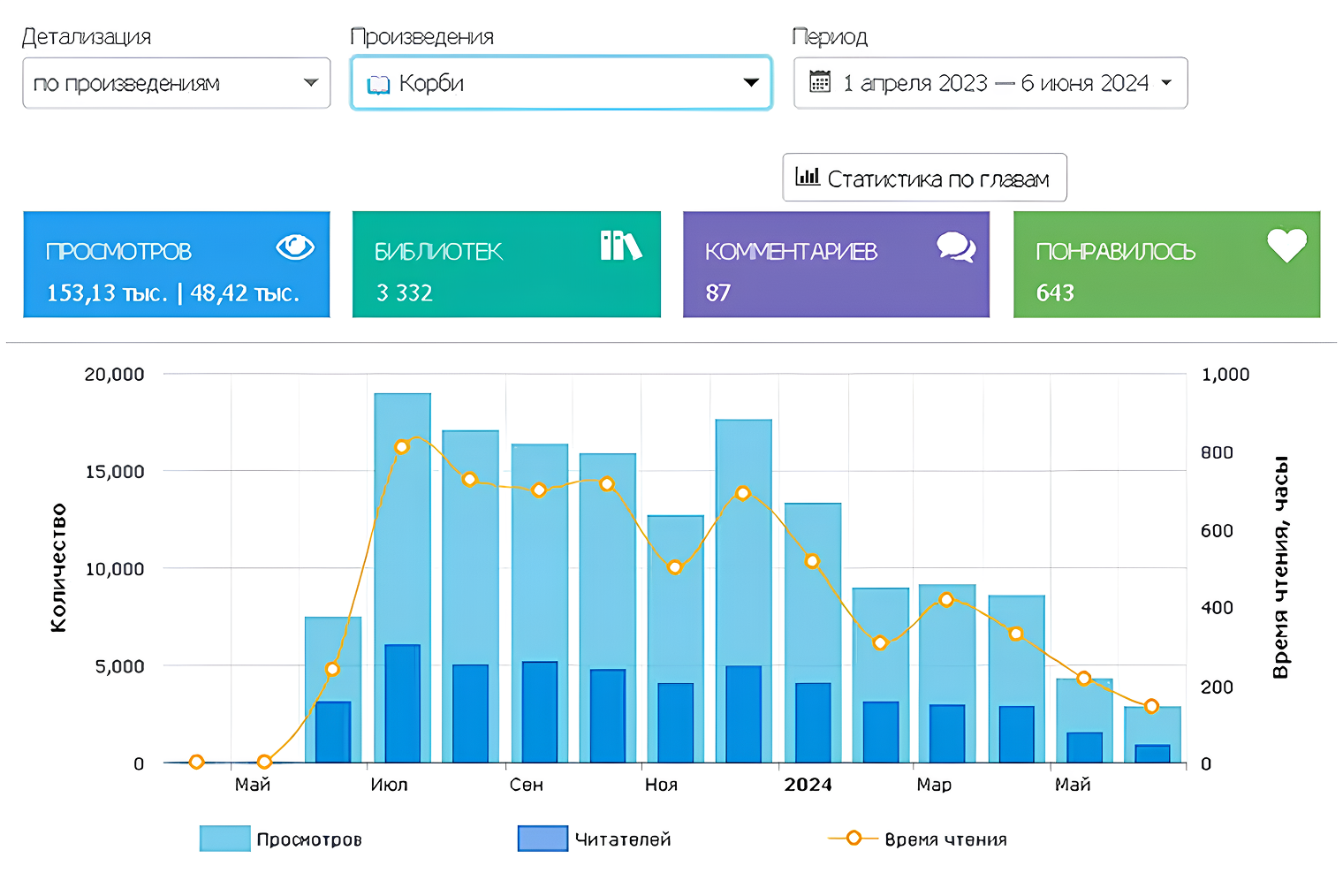Toggle Читателей series in chart legend

click(x=595, y=839)
